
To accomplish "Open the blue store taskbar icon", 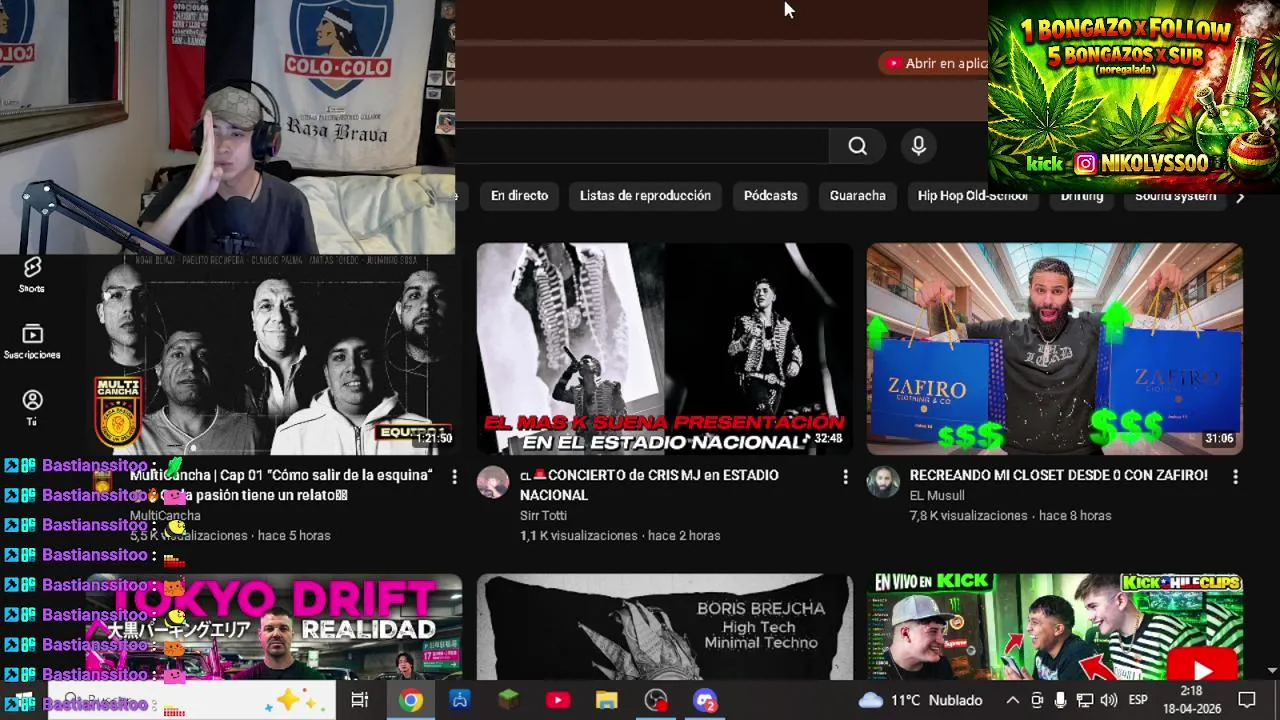I will [460, 700].
